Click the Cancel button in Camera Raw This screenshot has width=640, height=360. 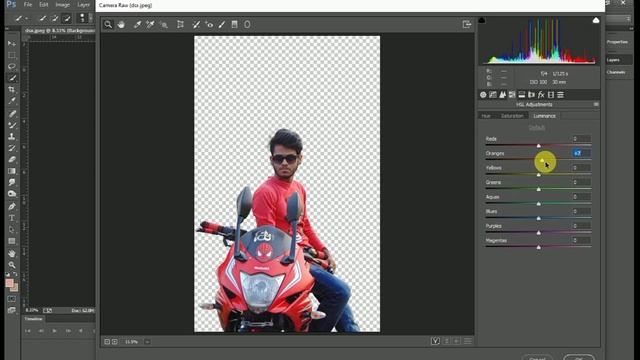(x=537, y=358)
